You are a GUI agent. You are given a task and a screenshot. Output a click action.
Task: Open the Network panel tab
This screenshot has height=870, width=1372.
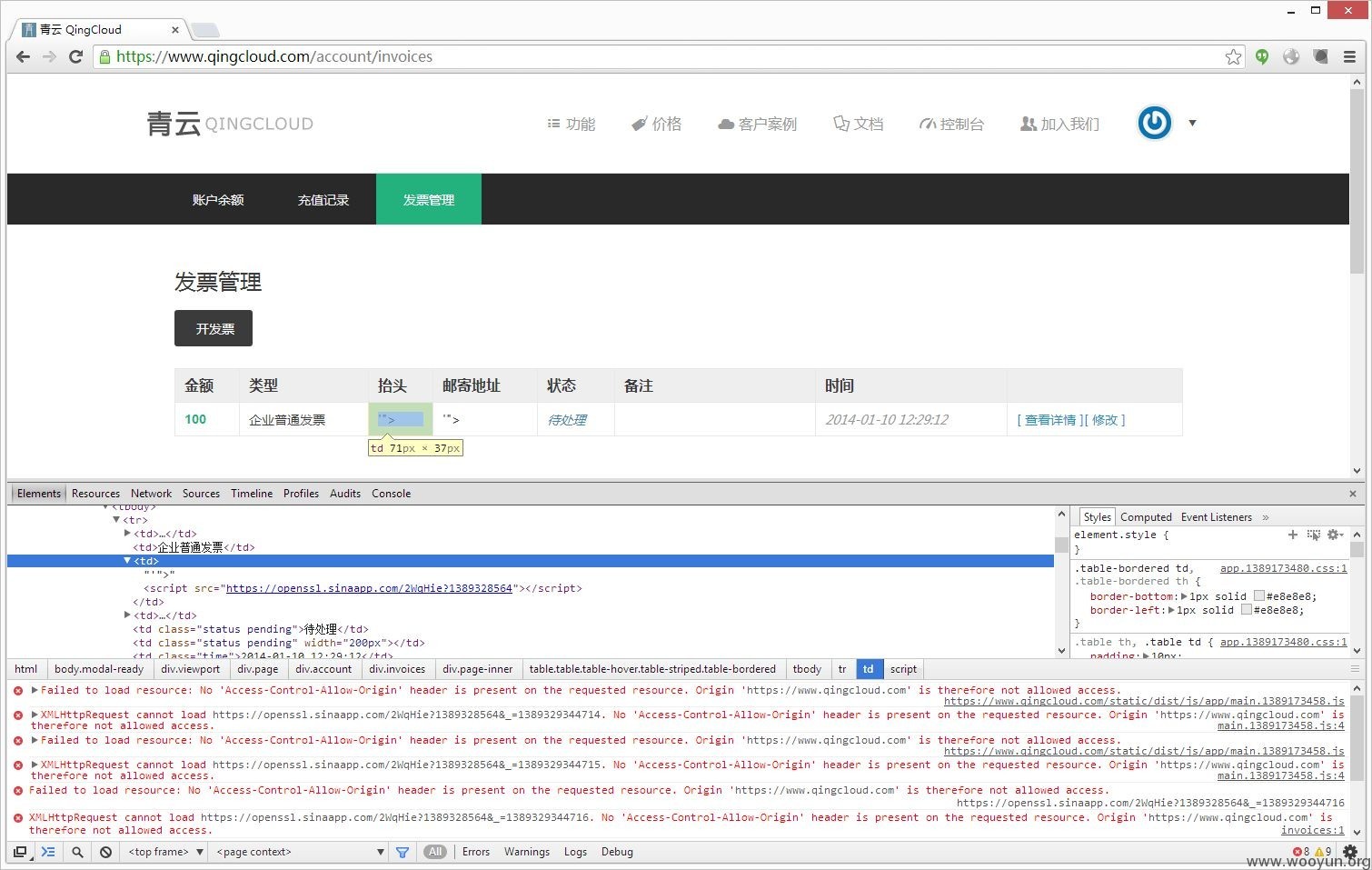pos(151,494)
